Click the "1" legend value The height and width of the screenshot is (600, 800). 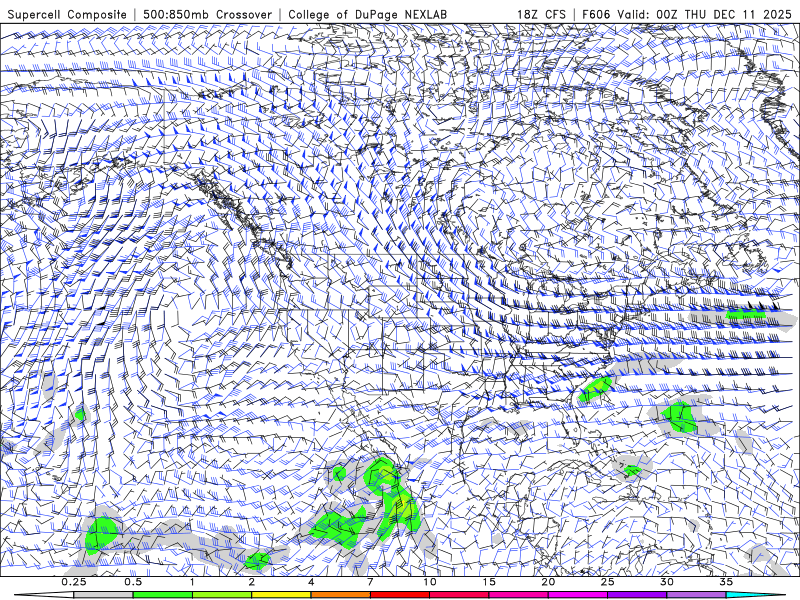pos(192,582)
